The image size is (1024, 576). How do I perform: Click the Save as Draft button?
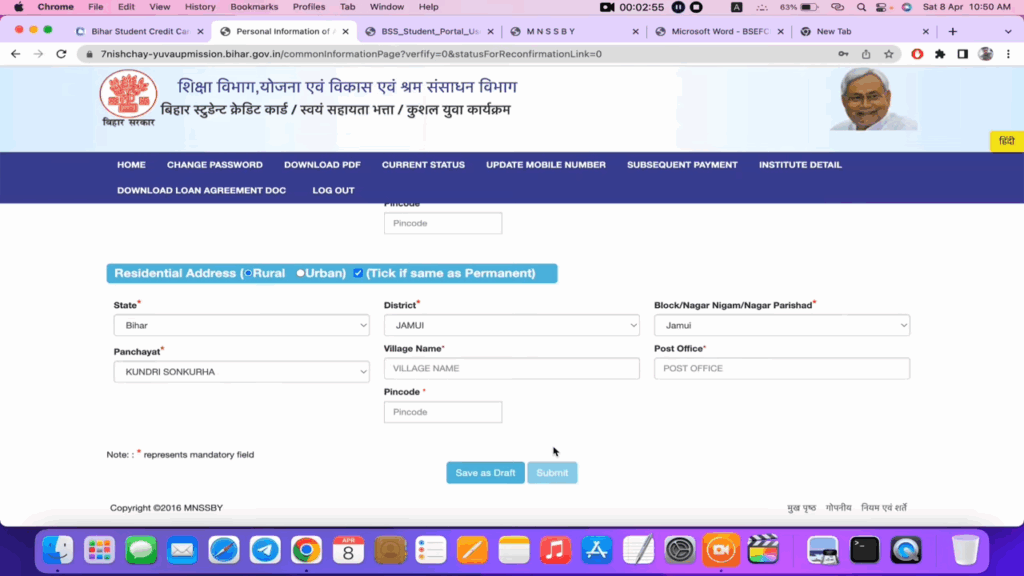coord(485,473)
